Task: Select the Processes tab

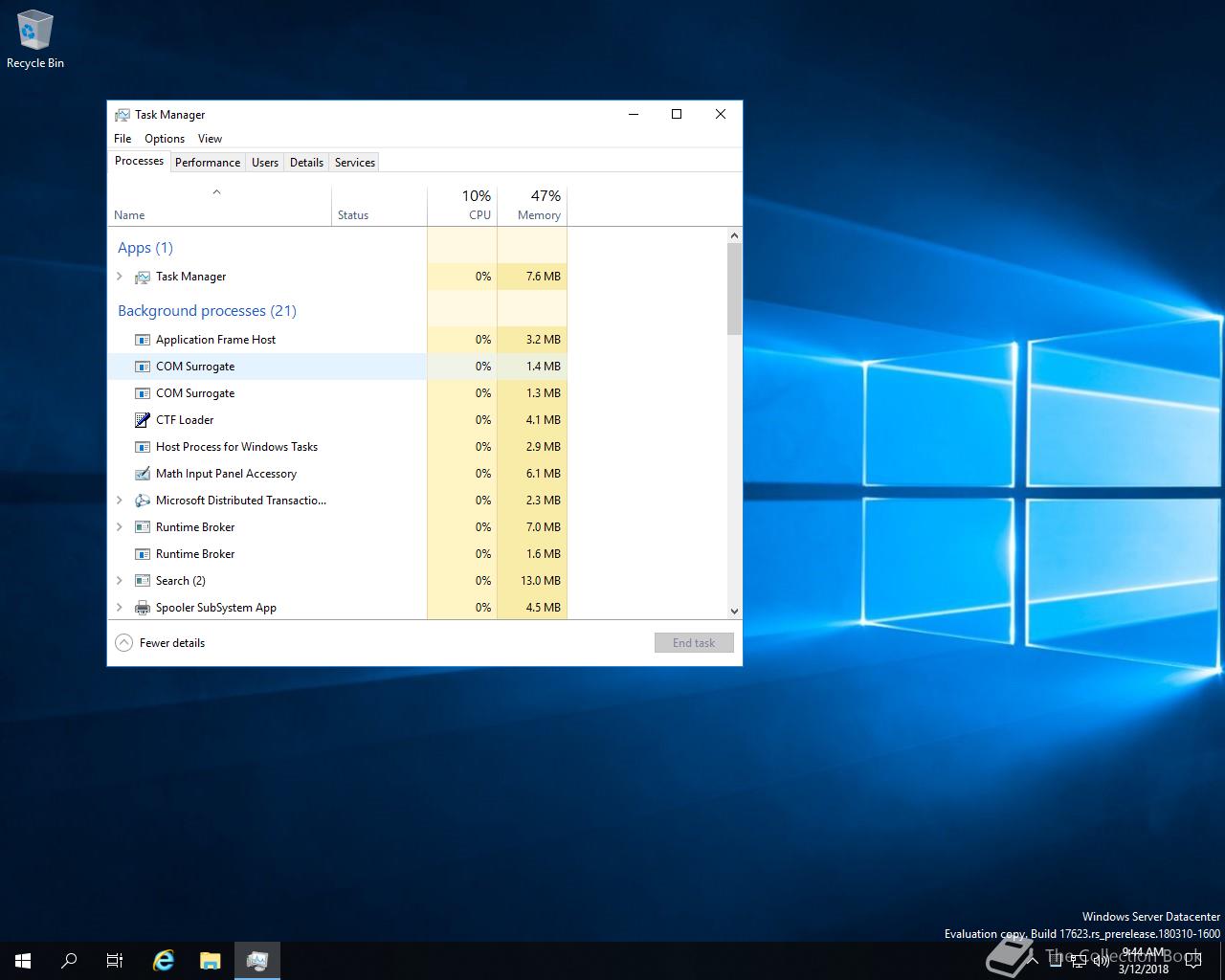Action: 139,161
